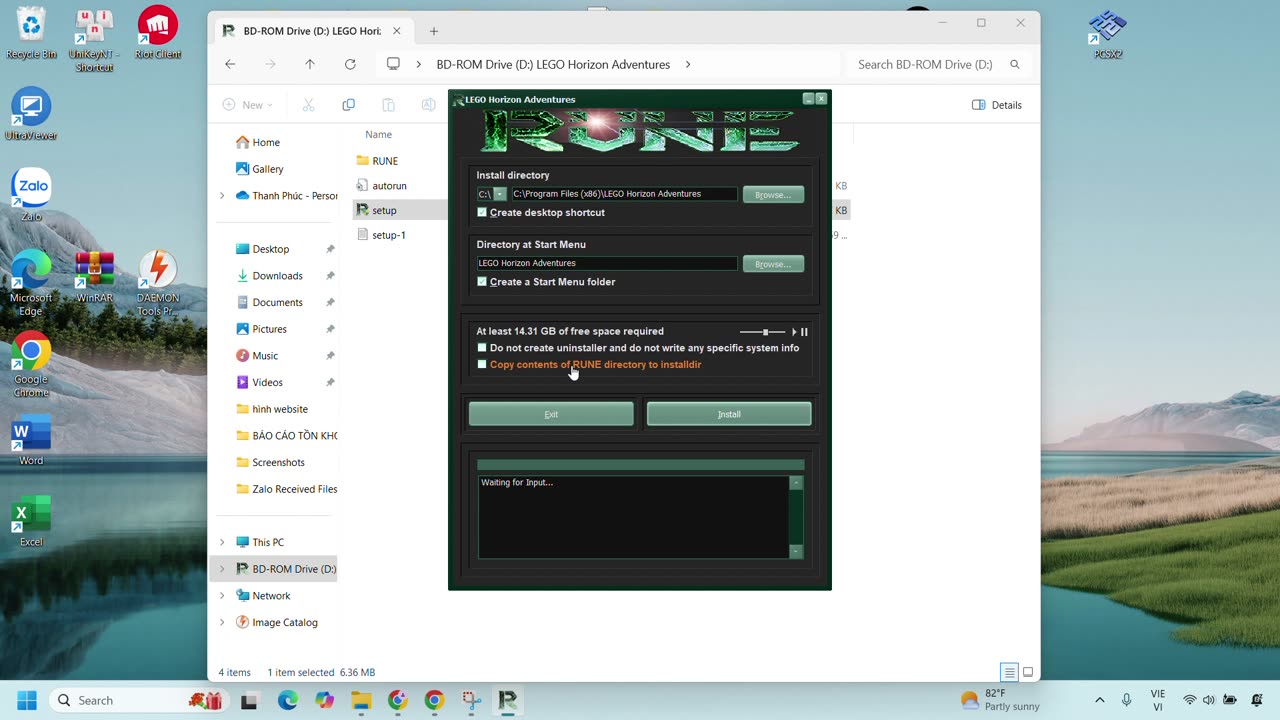Open Excel desktop icon
Image resolution: width=1280 pixels, height=720 pixels.
(x=31, y=521)
